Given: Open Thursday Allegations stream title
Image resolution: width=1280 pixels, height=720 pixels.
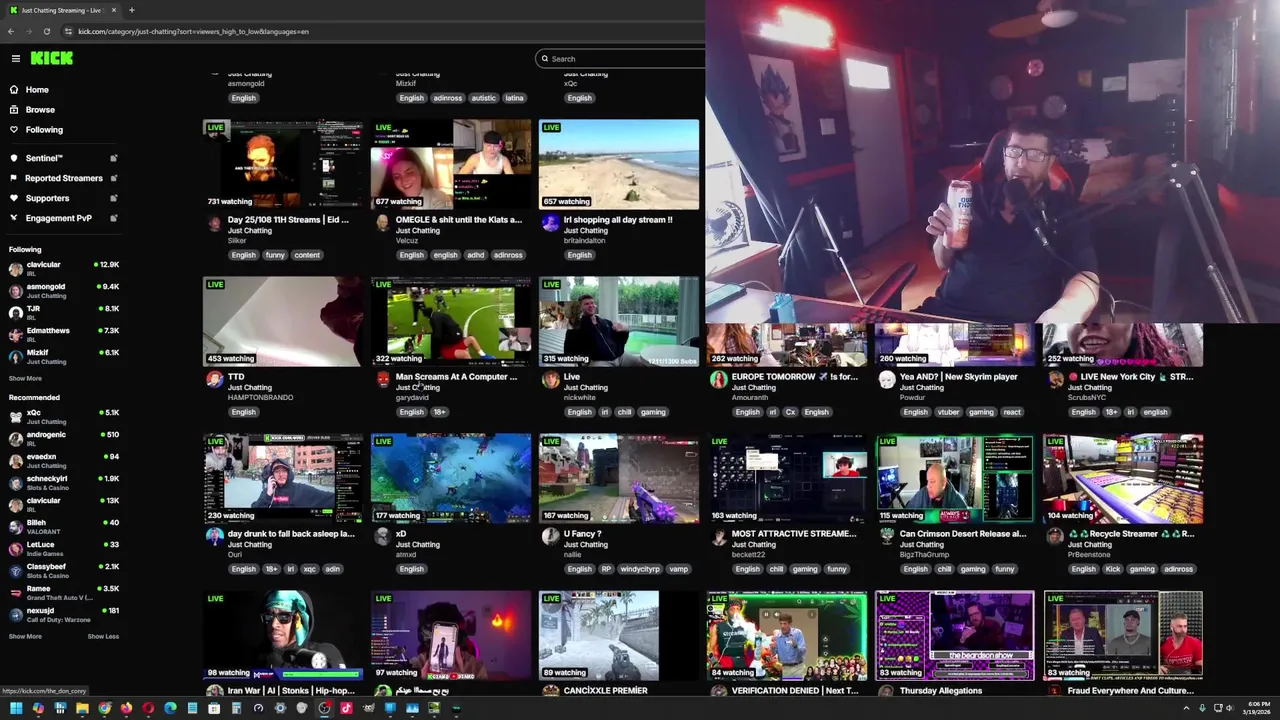Looking at the screenshot, I should [x=941, y=691].
